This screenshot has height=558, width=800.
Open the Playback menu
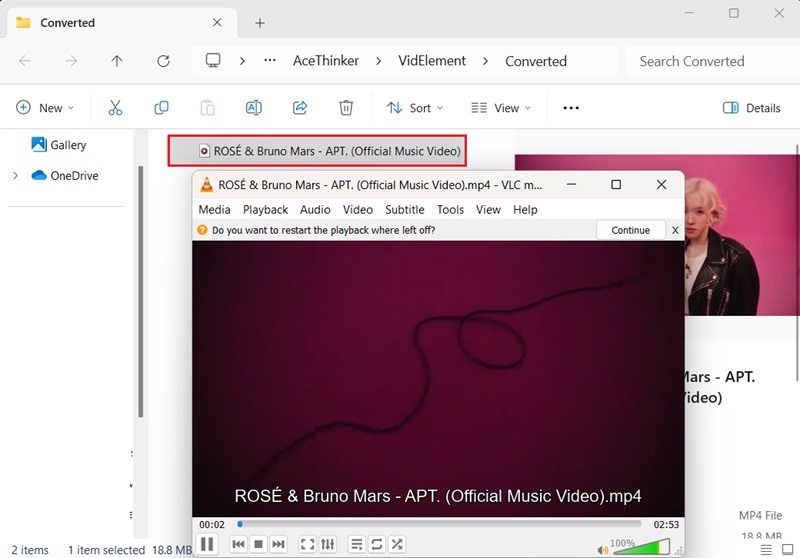pos(265,210)
